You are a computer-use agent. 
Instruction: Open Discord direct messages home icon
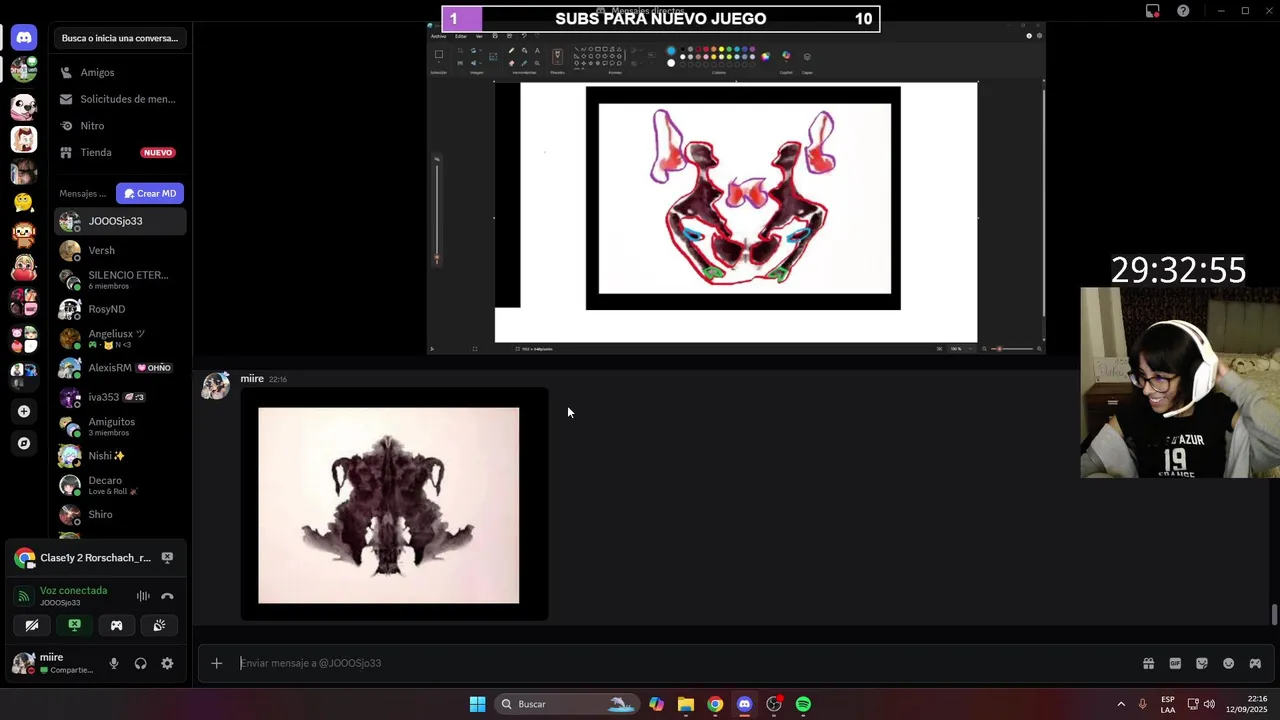[24, 38]
